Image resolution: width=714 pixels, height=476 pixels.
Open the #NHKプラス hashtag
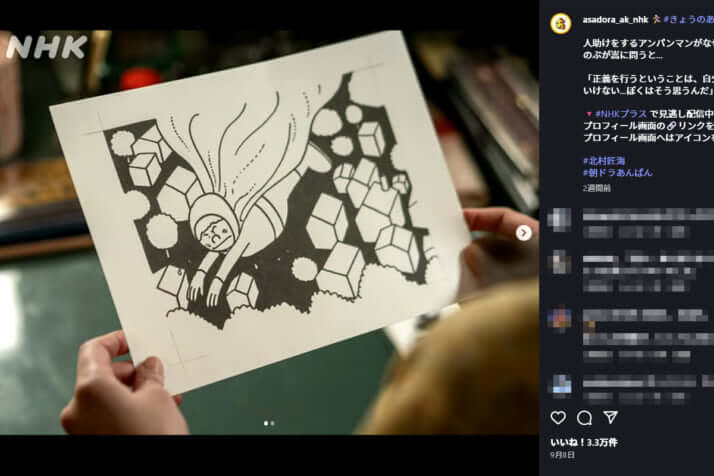coord(620,114)
